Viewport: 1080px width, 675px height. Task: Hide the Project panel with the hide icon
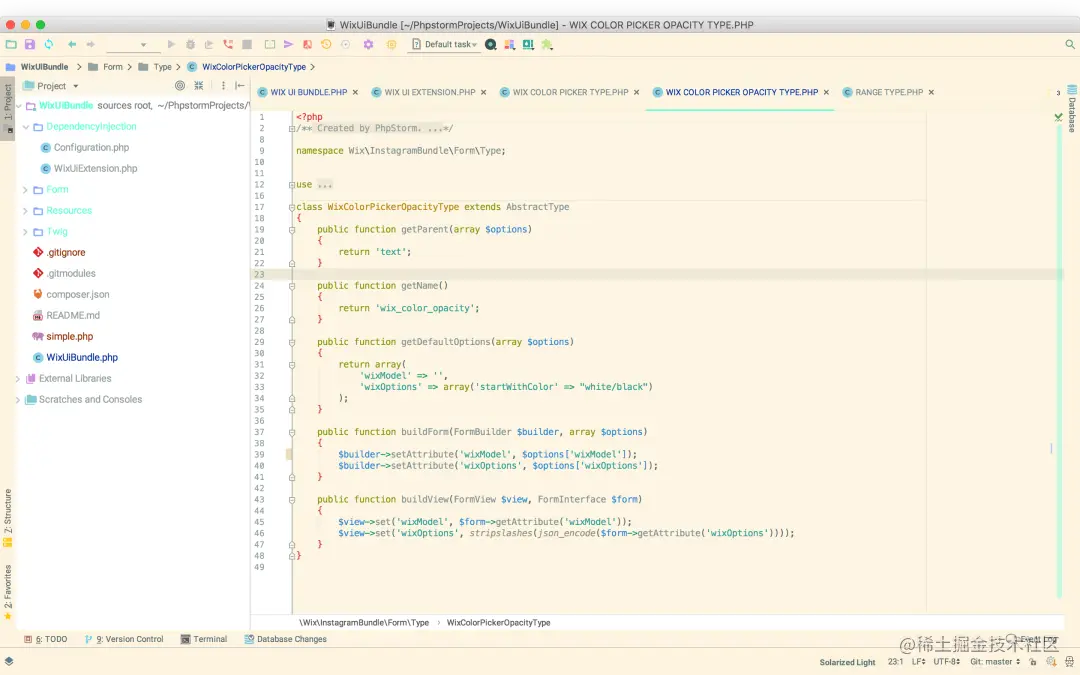240,85
